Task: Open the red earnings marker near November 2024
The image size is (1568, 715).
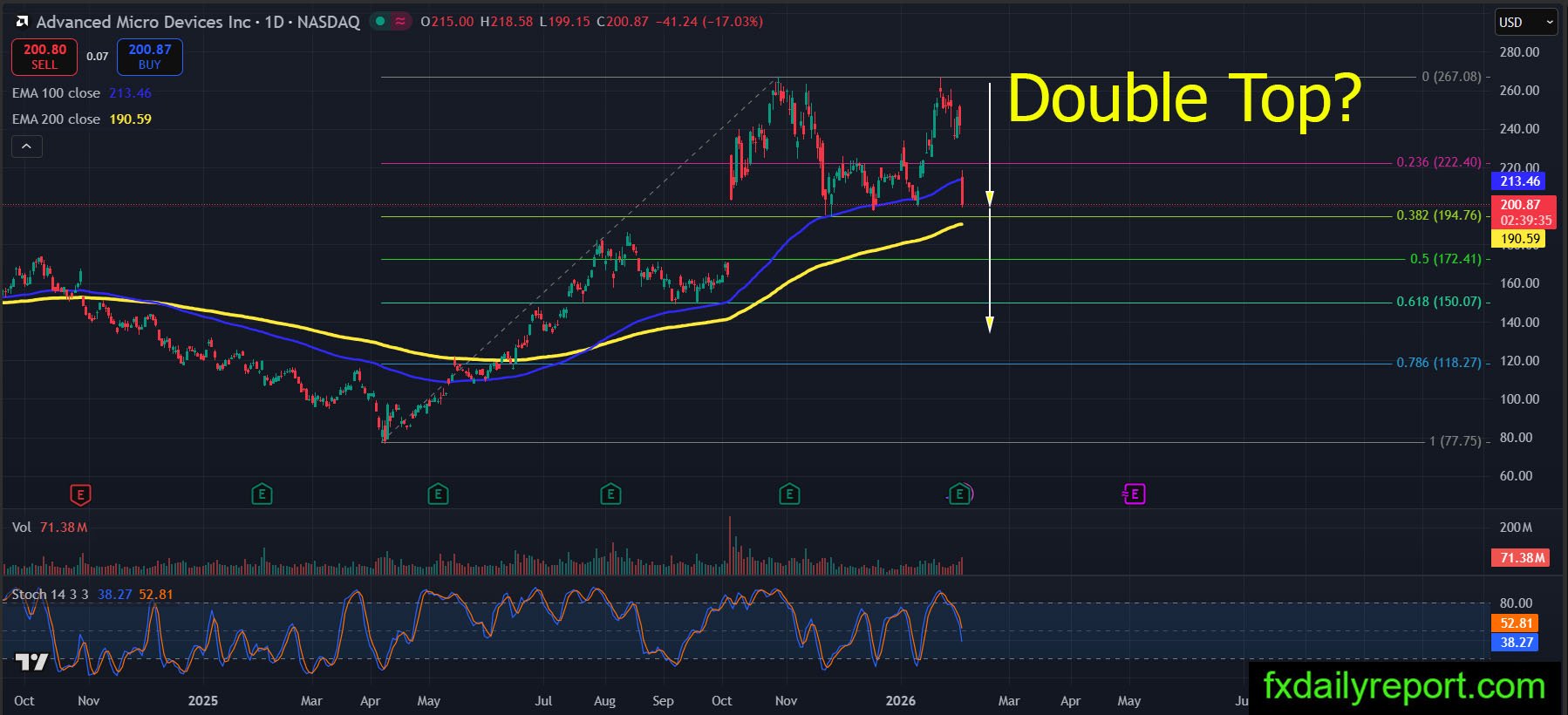Action: pyautogui.click(x=80, y=495)
